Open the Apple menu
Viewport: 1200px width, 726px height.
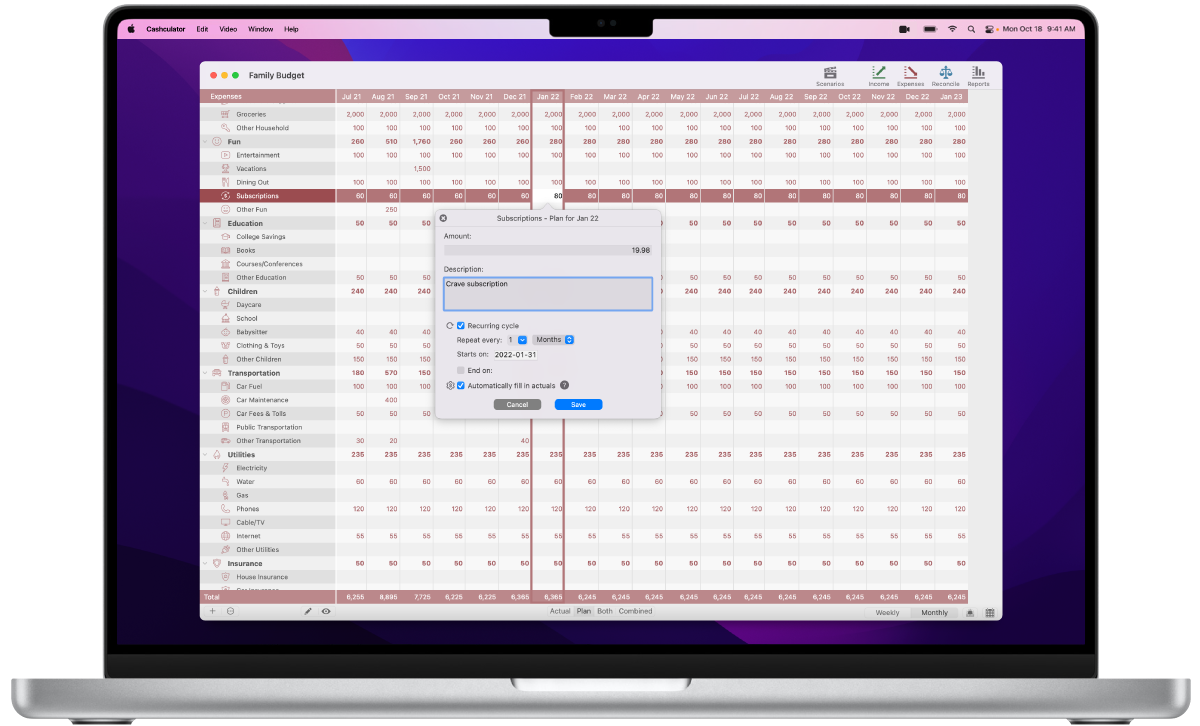click(x=130, y=29)
